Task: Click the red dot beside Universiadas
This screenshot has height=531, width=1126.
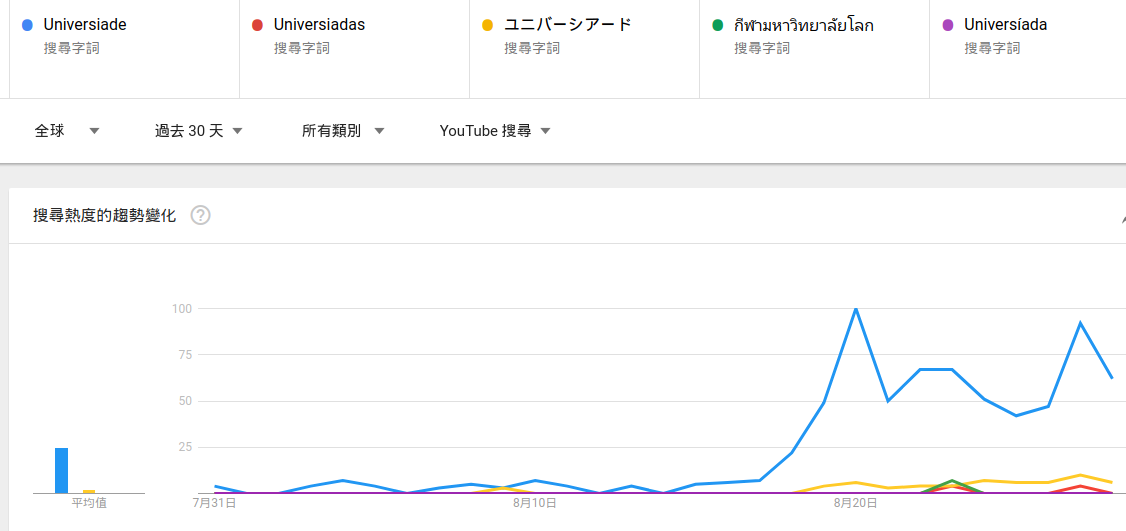Action: [x=257, y=25]
